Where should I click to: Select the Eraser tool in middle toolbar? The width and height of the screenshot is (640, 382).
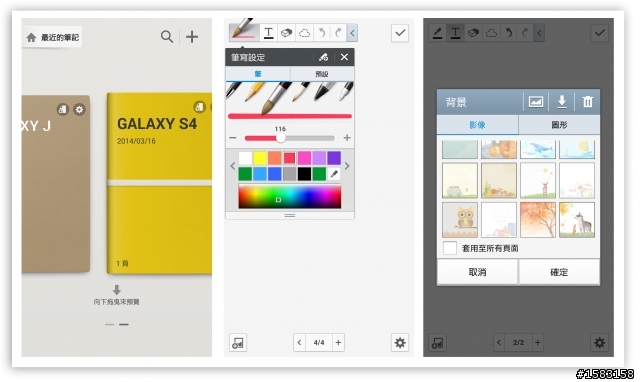point(287,33)
